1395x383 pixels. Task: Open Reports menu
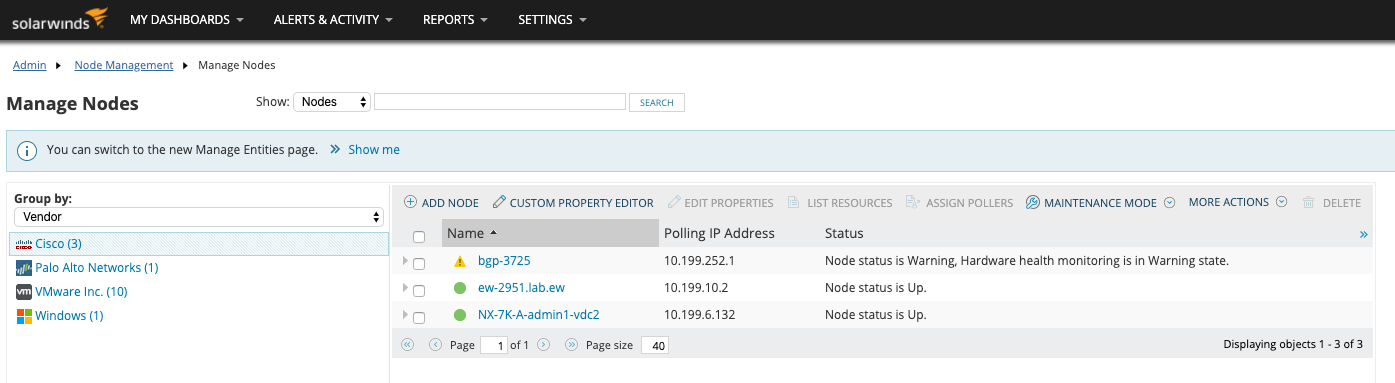(455, 20)
